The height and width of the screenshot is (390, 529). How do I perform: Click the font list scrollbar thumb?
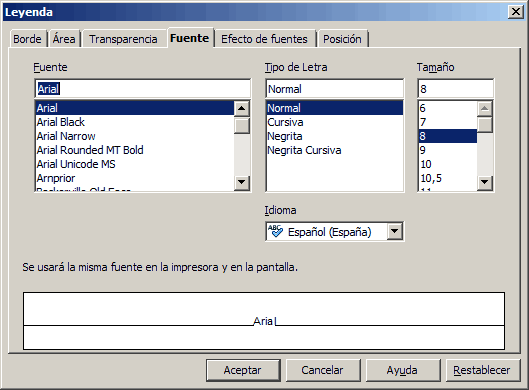coord(242,126)
